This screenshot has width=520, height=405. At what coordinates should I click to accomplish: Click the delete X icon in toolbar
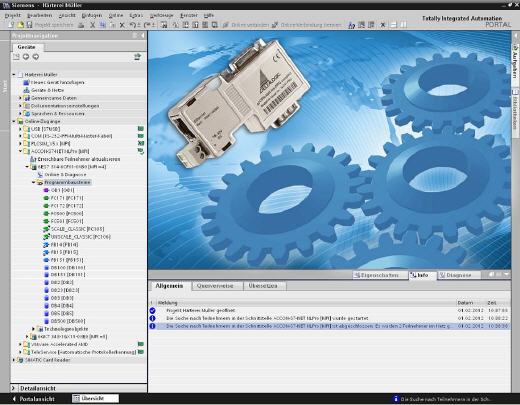tap(122, 25)
